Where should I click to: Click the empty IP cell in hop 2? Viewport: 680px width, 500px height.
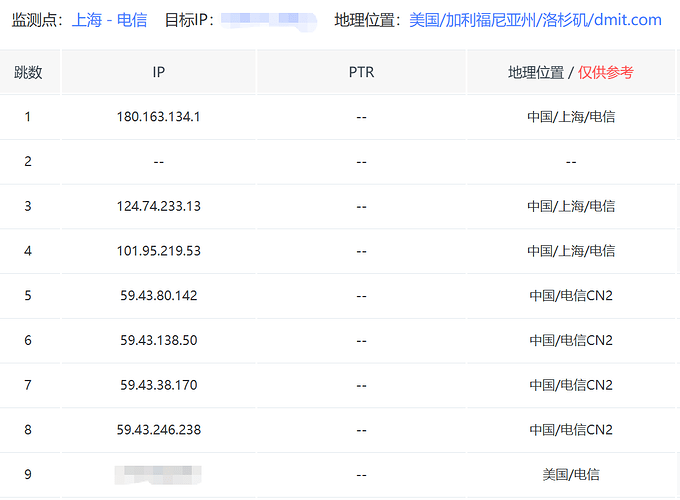[159, 162]
